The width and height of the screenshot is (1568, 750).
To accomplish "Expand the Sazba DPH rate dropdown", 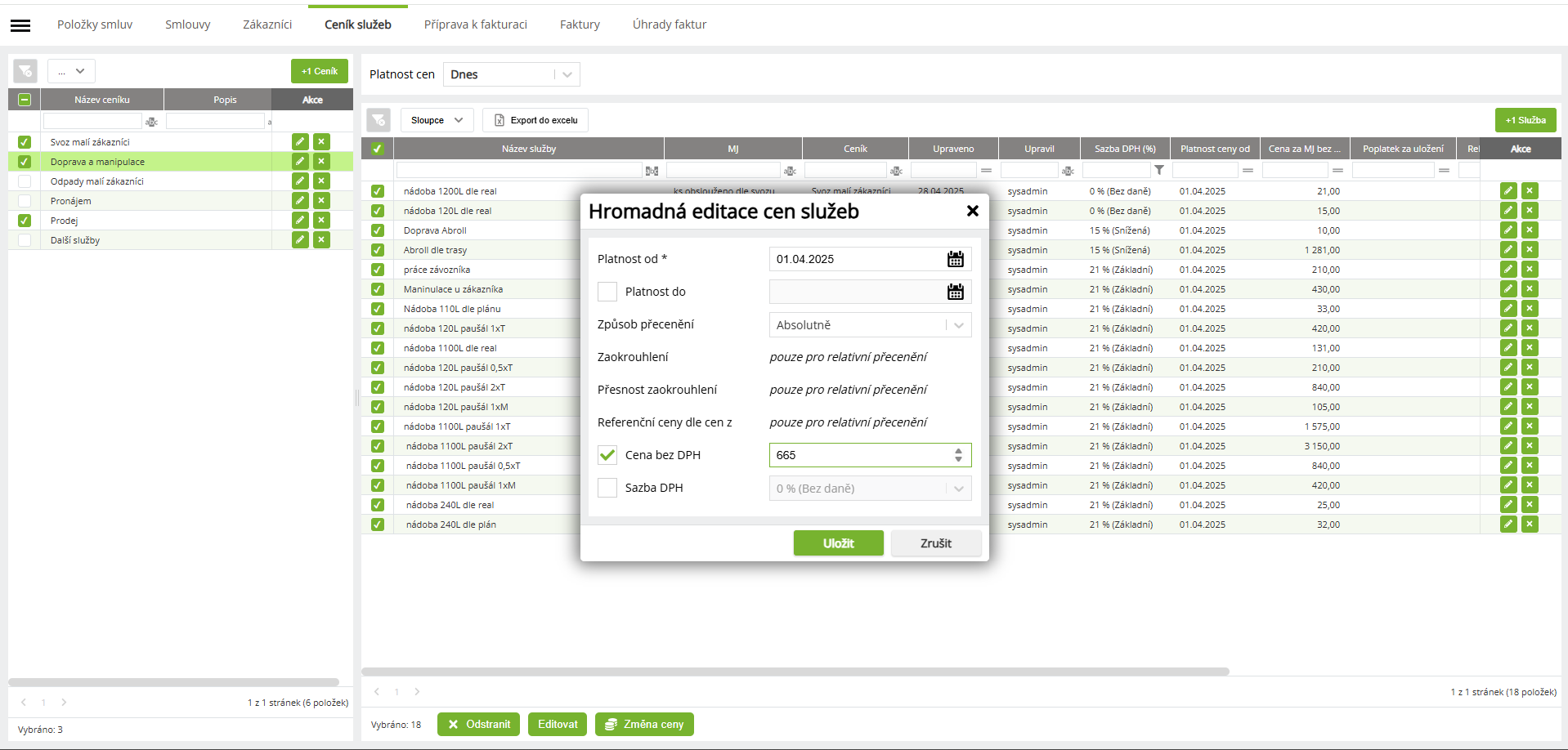I will click(870, 488).
